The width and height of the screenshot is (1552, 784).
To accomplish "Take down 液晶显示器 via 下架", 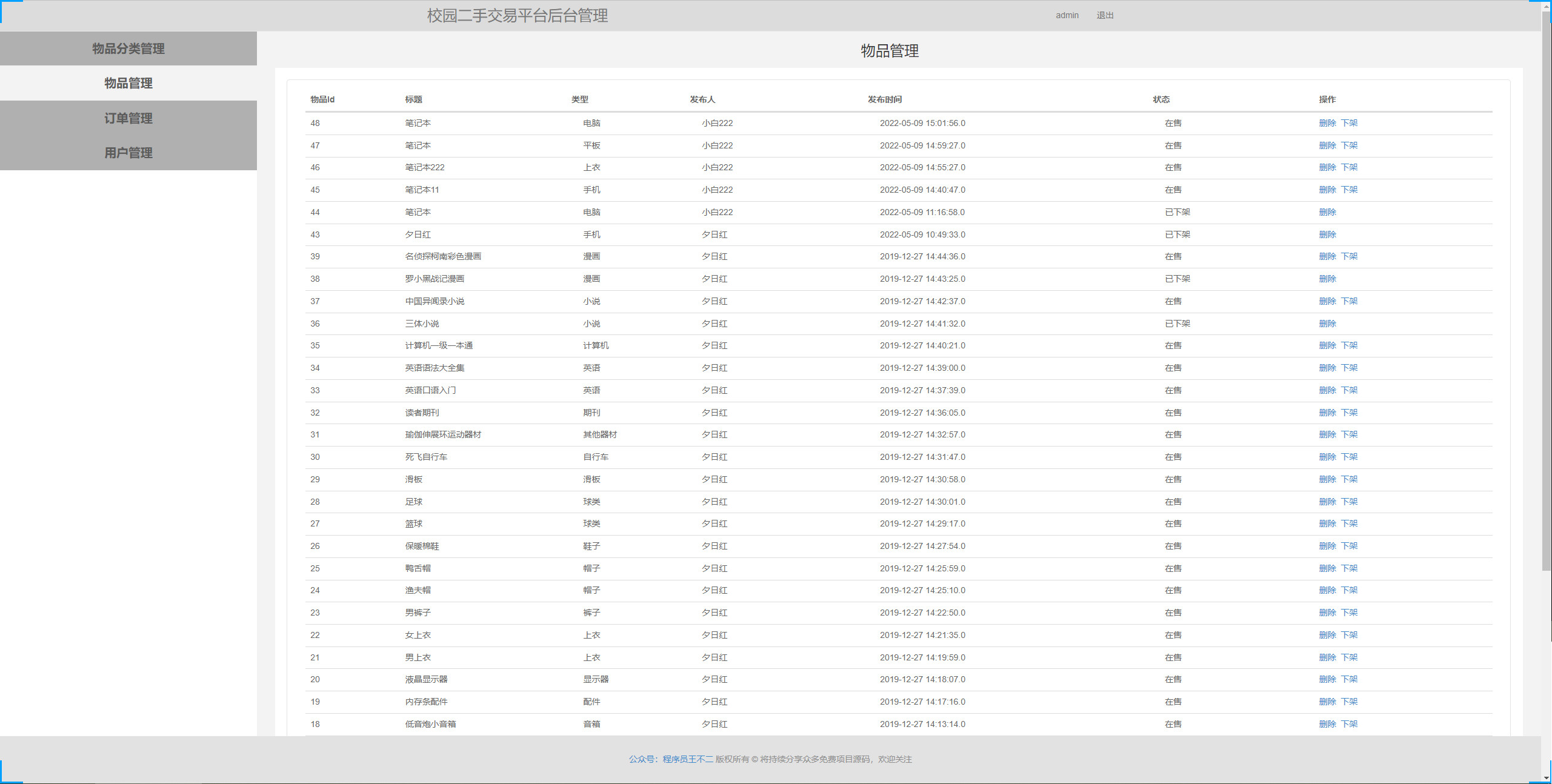I will pos(1350,679).
